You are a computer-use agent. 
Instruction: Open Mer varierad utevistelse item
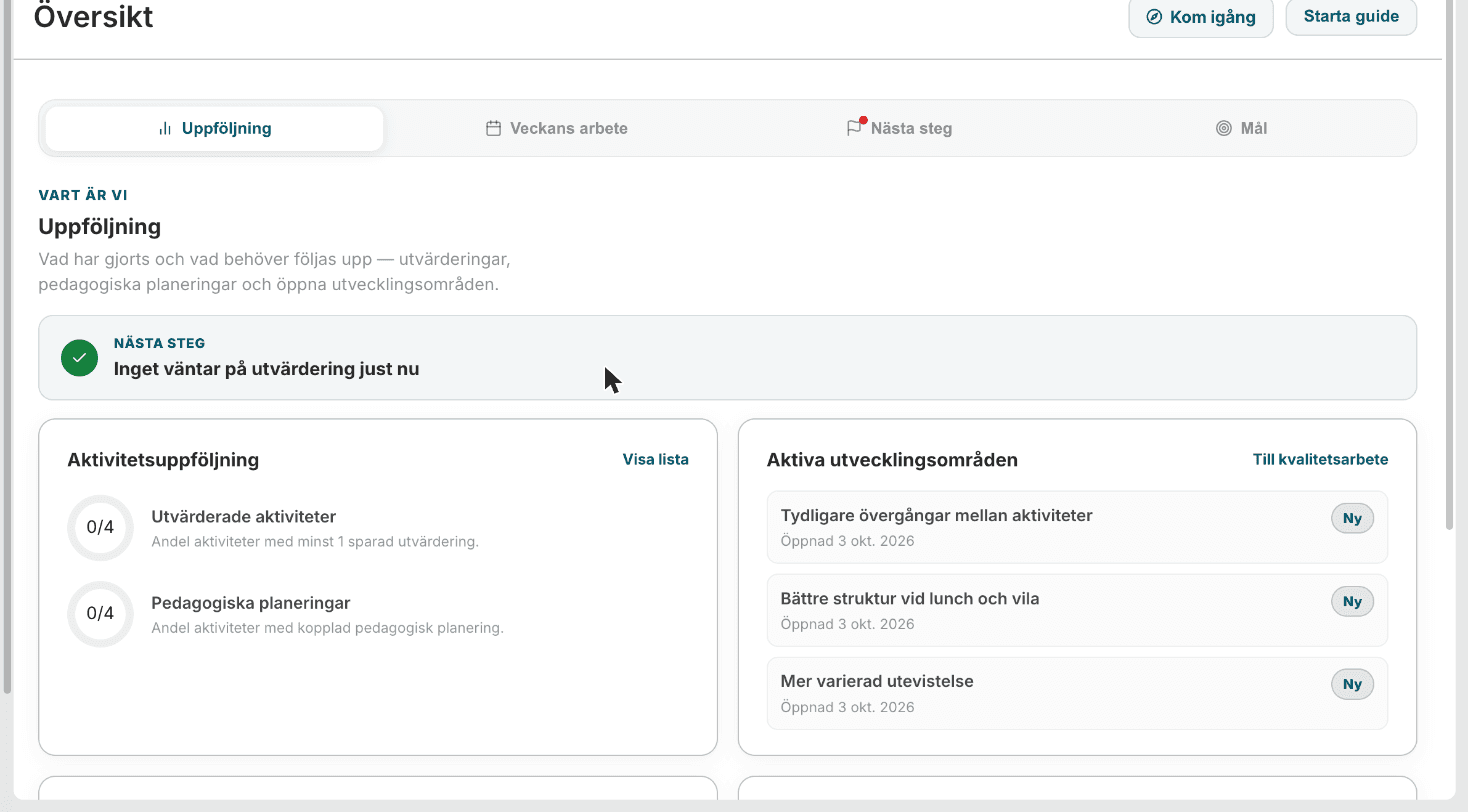point(1077,693)
